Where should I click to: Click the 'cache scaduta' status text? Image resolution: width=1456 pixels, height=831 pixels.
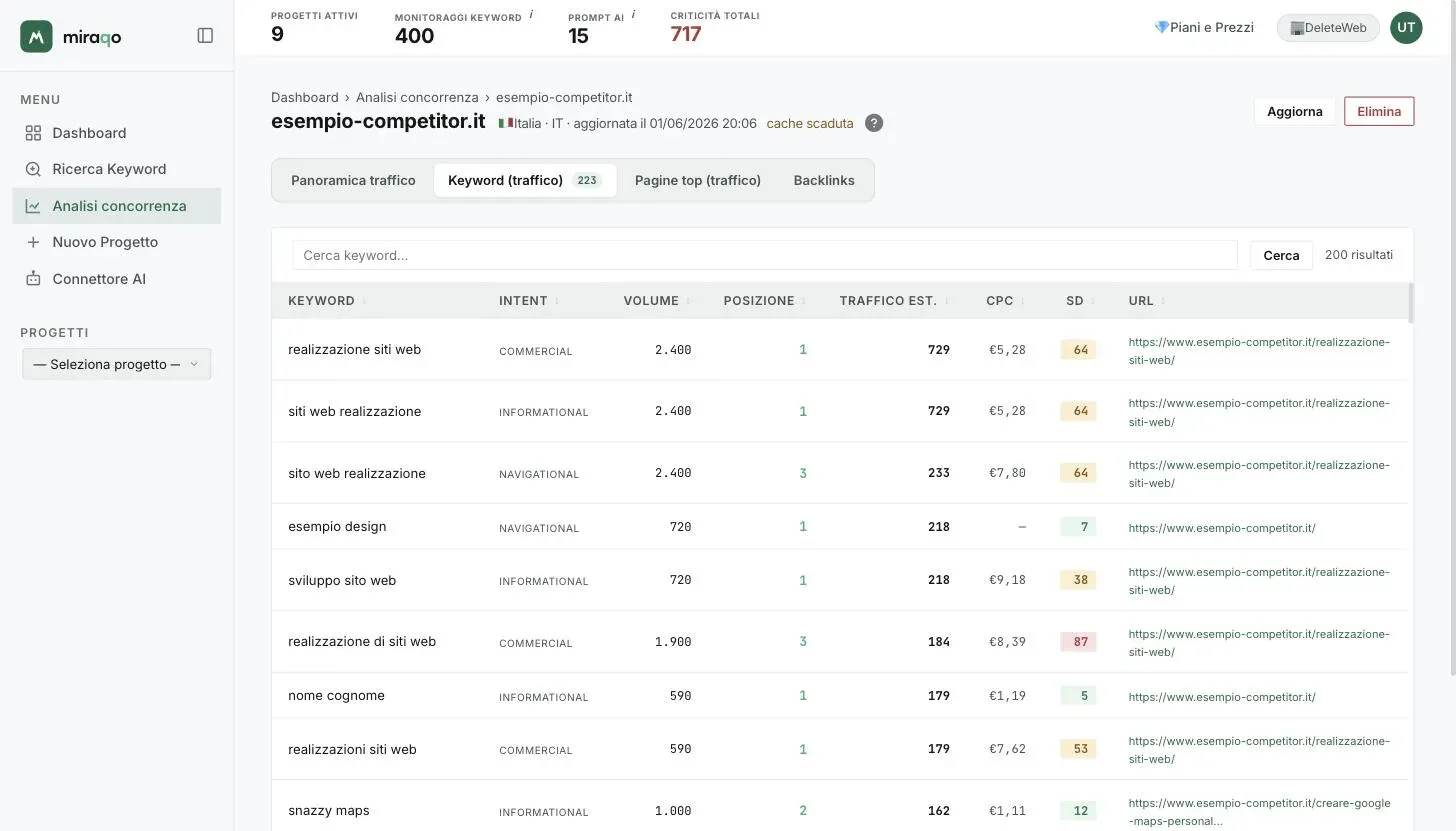(810, 124)
